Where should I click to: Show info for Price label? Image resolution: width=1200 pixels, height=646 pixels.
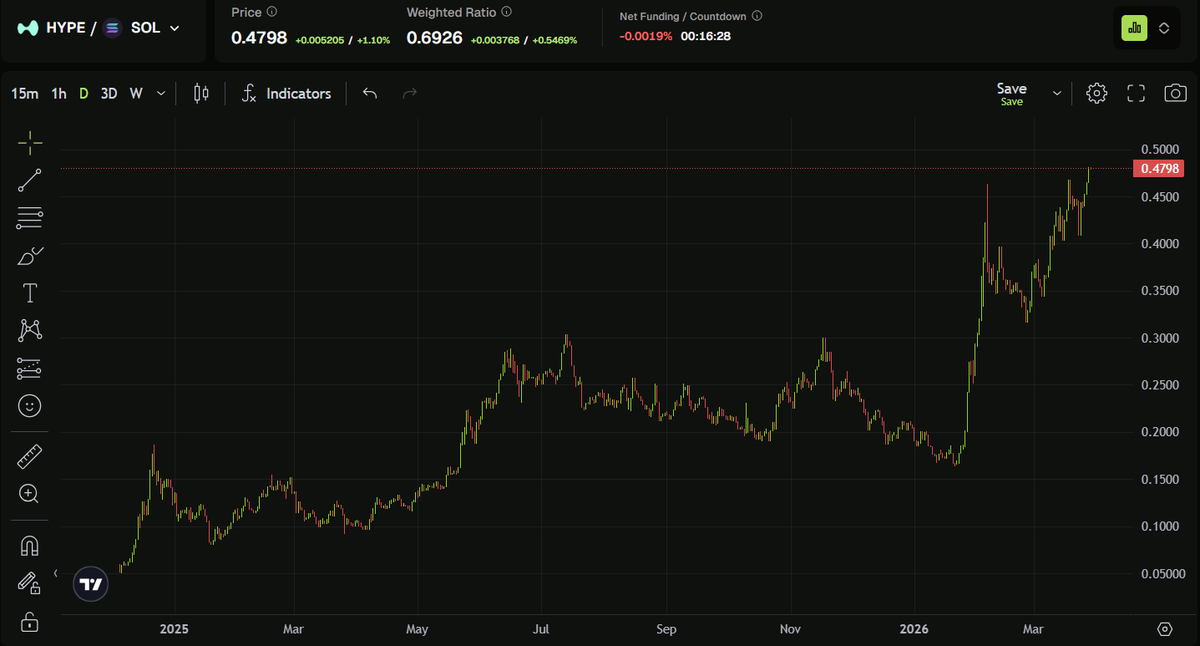point(273,13)
